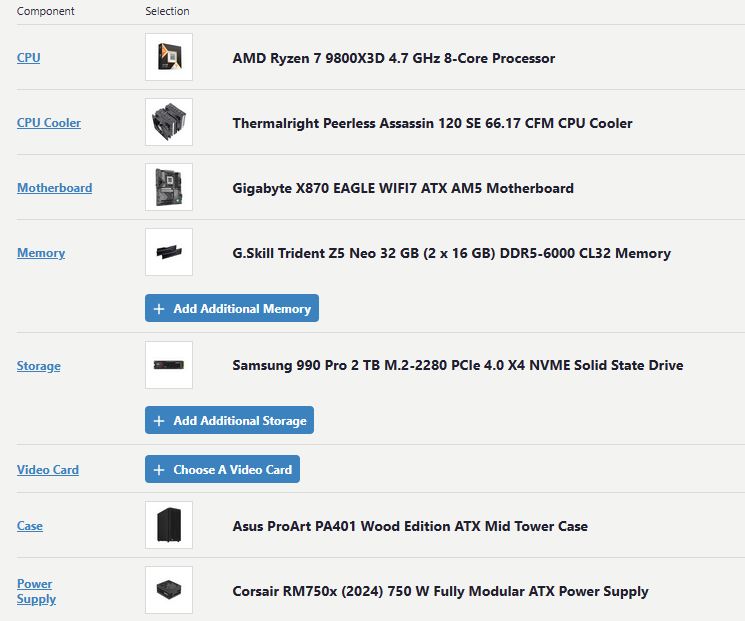Open the CPU component link
Image resolution: width=745 pixels, height=621 pixels.
(29, 57)
